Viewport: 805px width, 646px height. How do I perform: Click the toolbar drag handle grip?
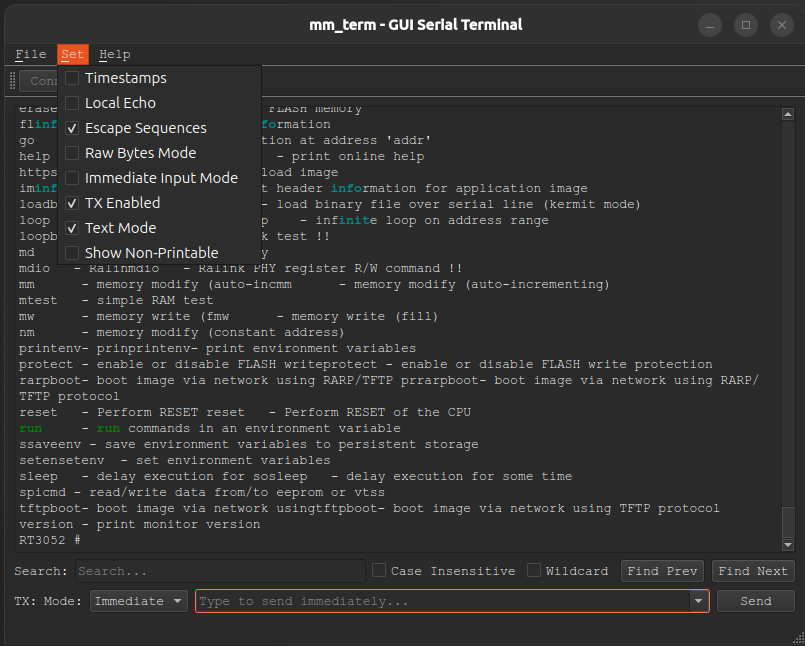12,81
